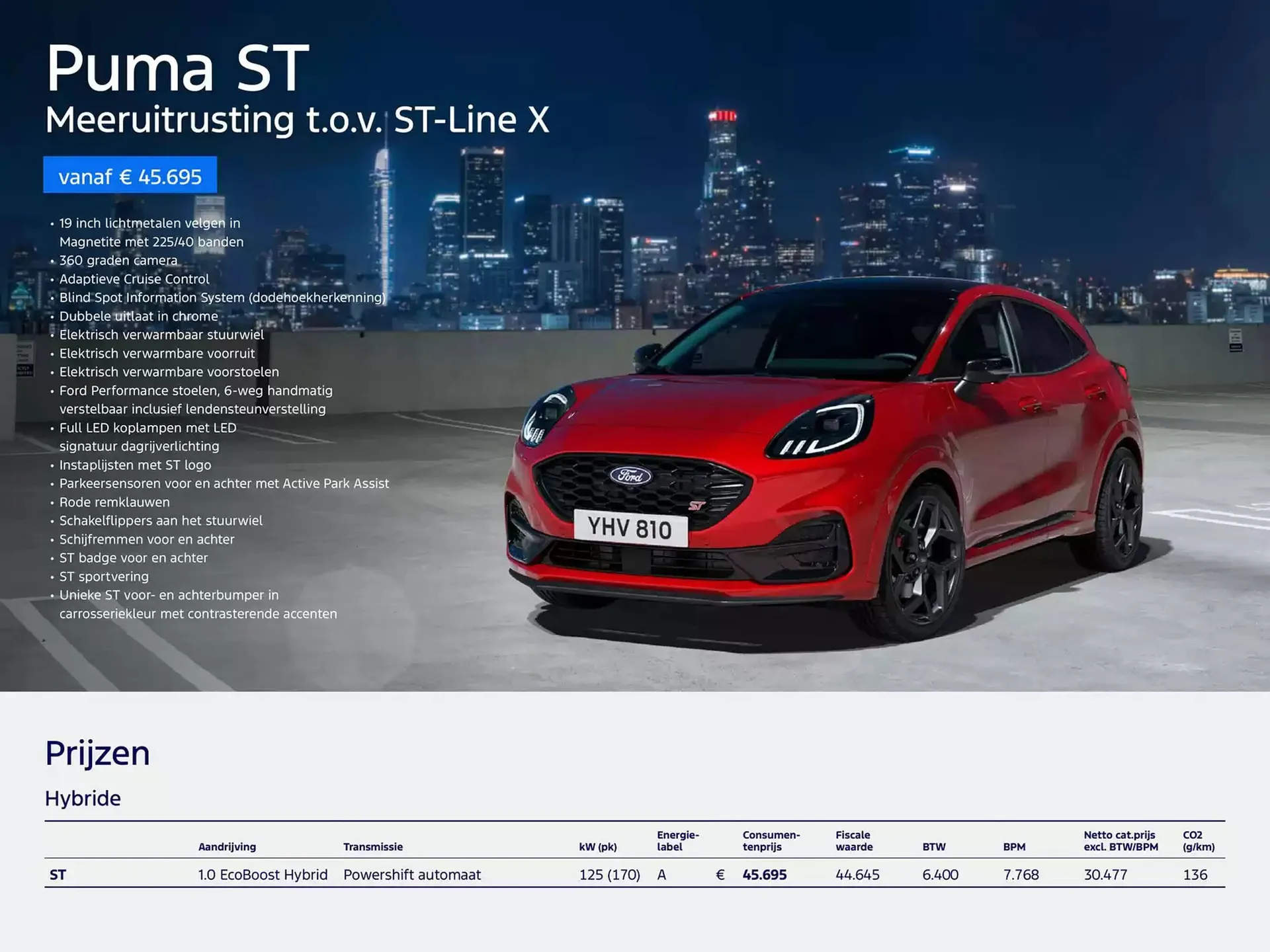Toggle the 'Rode remklauwen' feature bullet
The image size is (1270, 952).
[x=114, y=502]
